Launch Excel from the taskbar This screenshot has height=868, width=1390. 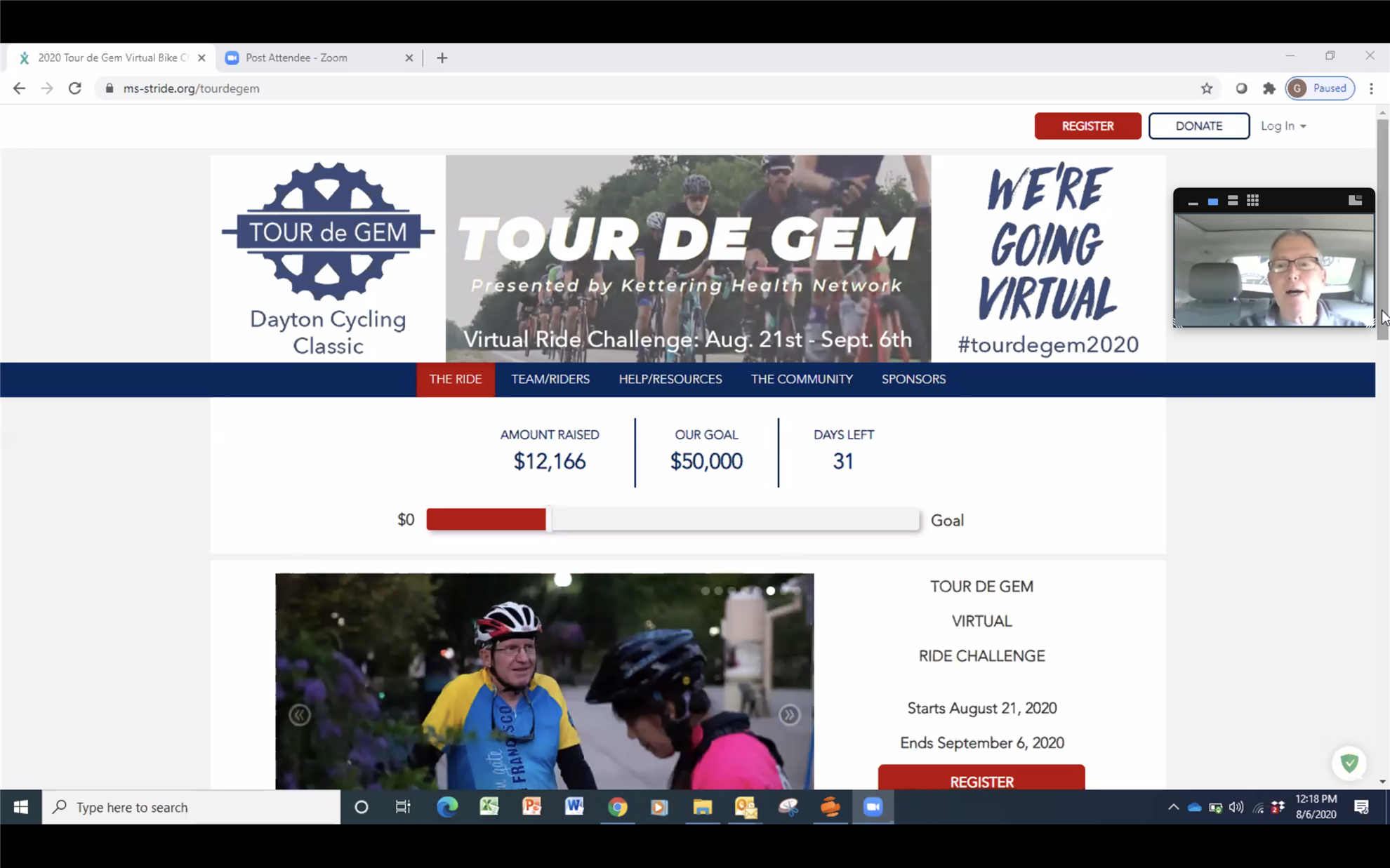pyautogui.click(x=489, y=807)
